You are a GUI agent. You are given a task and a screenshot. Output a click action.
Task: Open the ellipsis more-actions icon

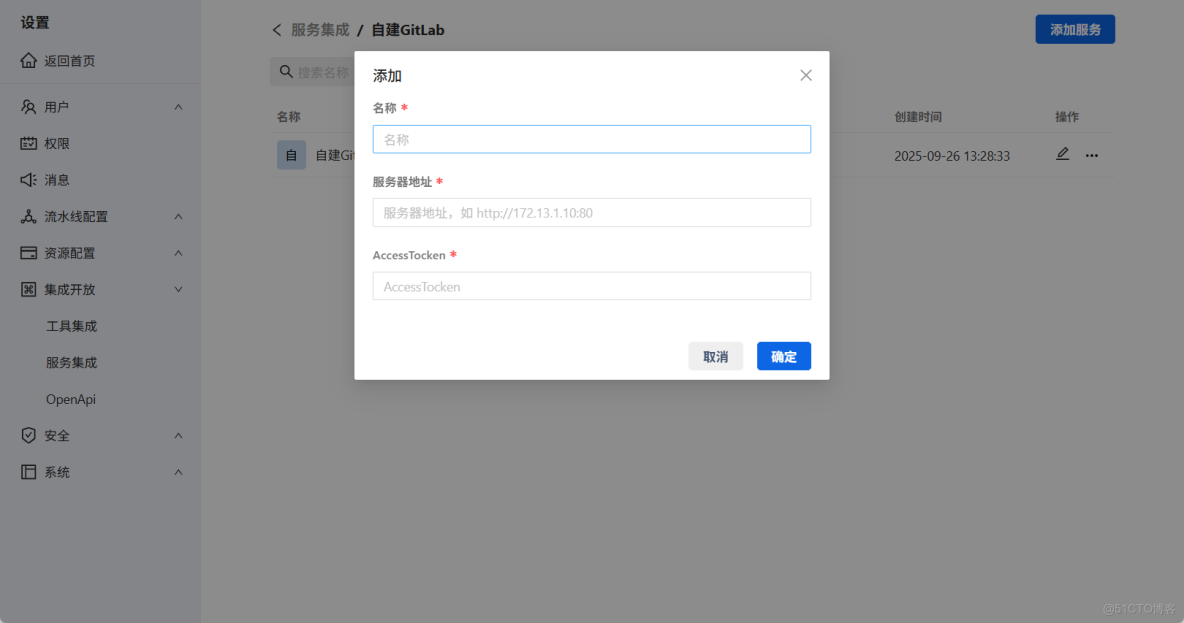[x=1091, y=155]
